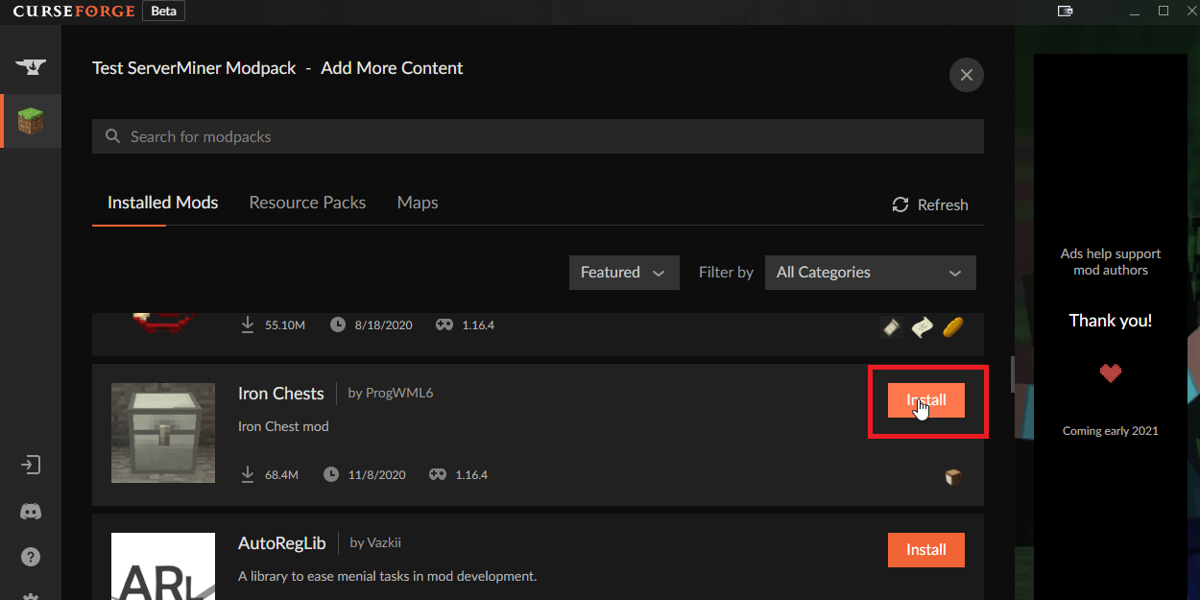Install the Iron Chests mod
Viewport: 1200px width, 600px height.
pos(926,400)
